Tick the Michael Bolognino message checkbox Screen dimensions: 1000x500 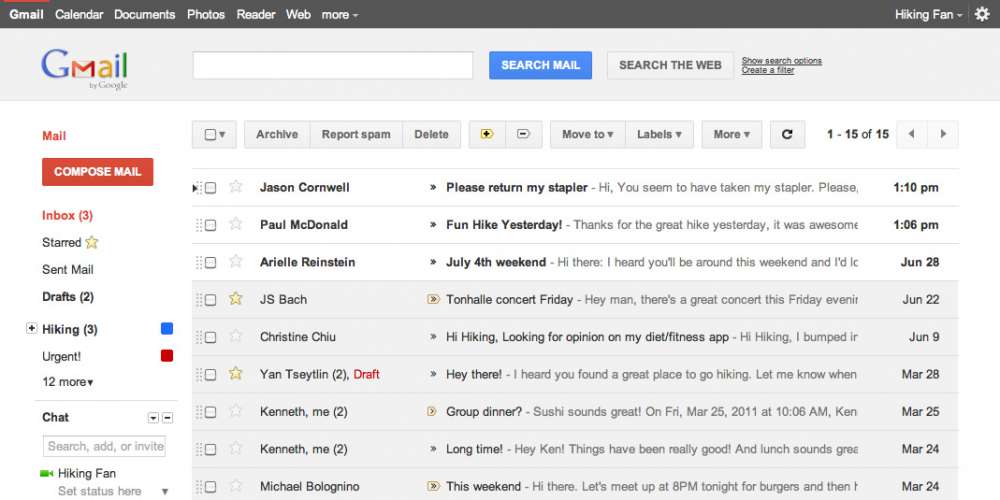point(210,487)
